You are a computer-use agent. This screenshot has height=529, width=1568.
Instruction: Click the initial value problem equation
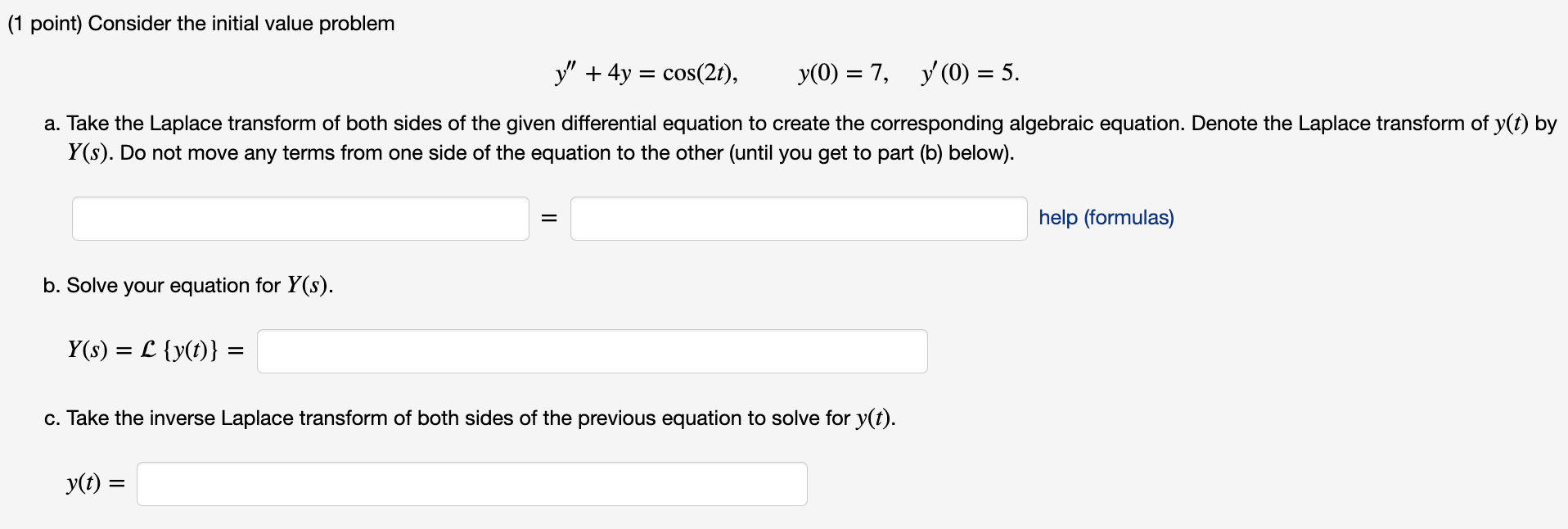coord(784,73)
